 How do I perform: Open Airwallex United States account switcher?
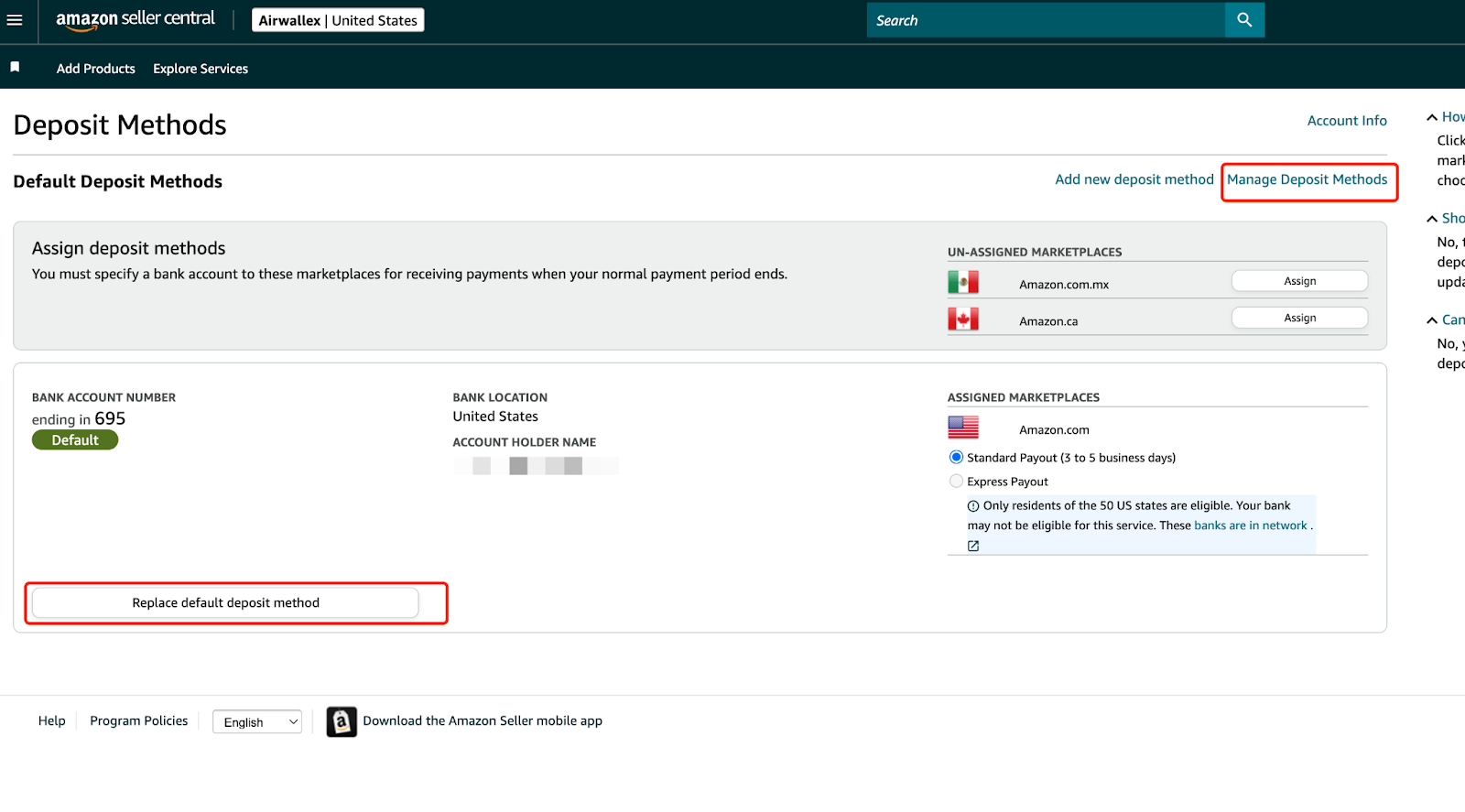click(338, 20)
